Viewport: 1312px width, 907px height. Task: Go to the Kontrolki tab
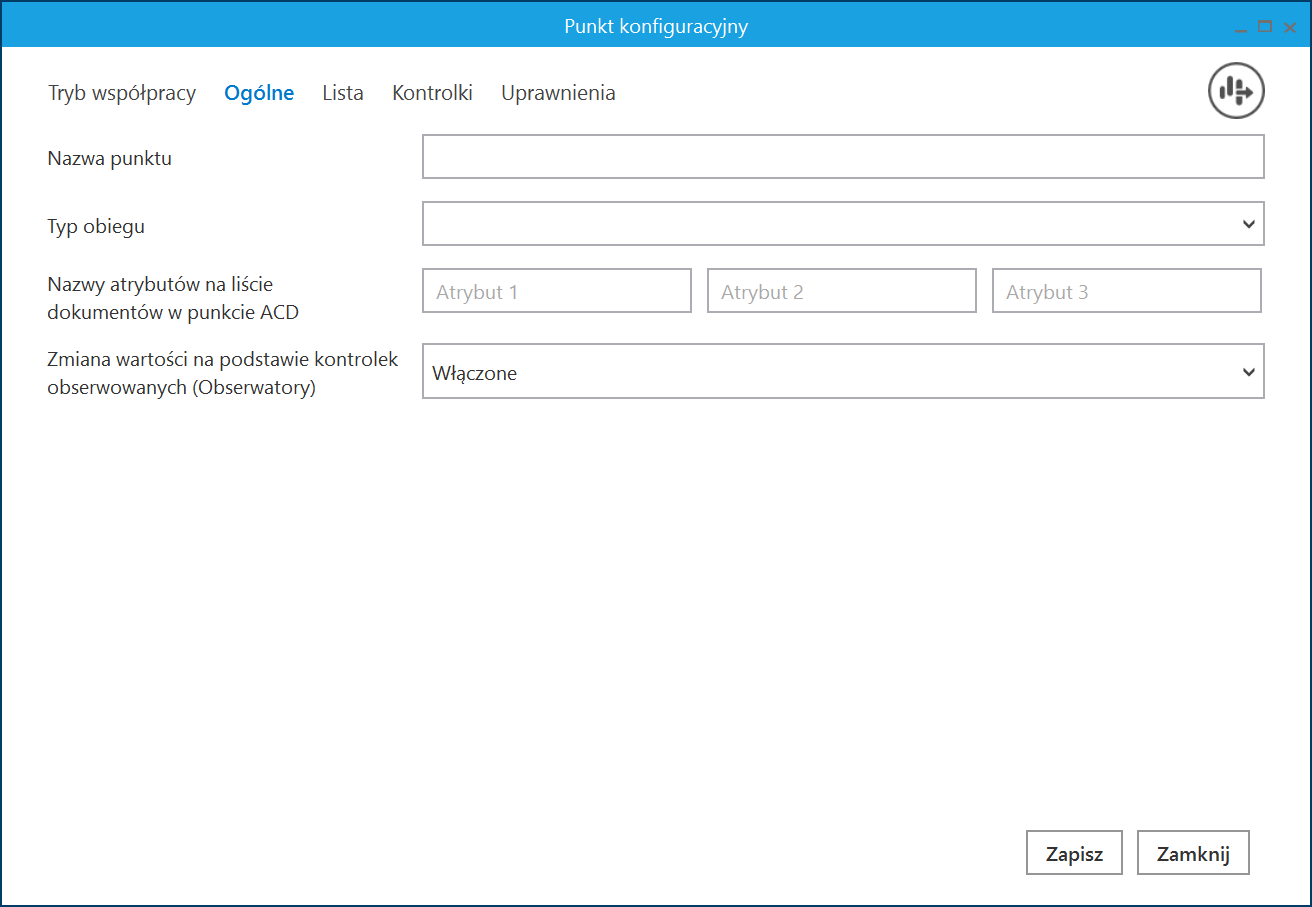click(x=432, y=93)
